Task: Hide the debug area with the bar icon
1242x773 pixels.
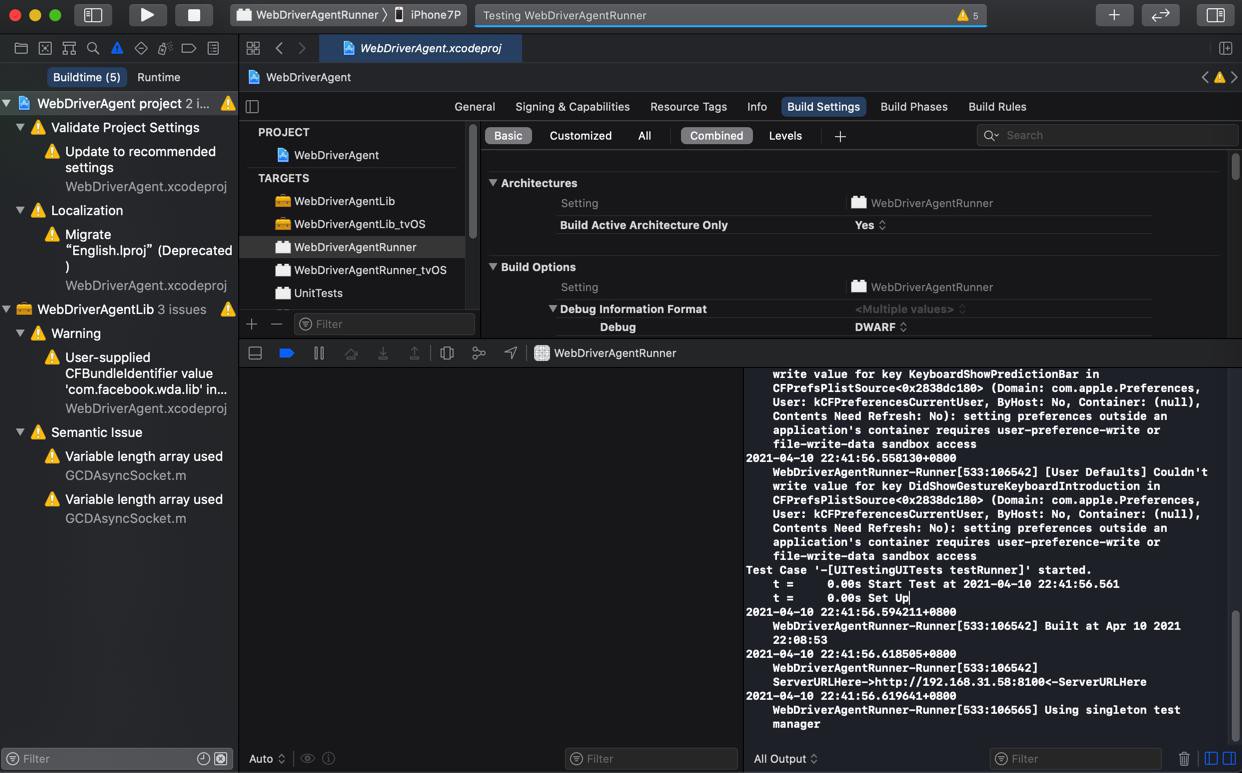Action: (x=255, y=353)
